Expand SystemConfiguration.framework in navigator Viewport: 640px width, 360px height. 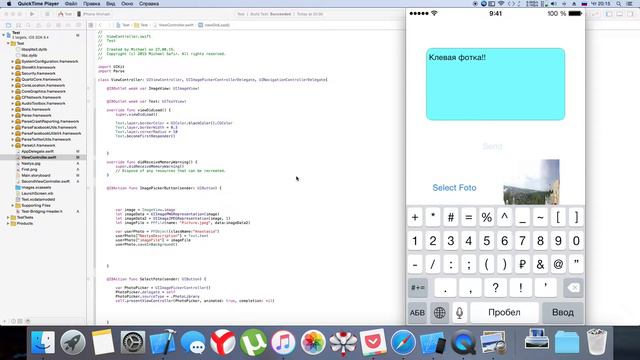(x=13, y=61)
